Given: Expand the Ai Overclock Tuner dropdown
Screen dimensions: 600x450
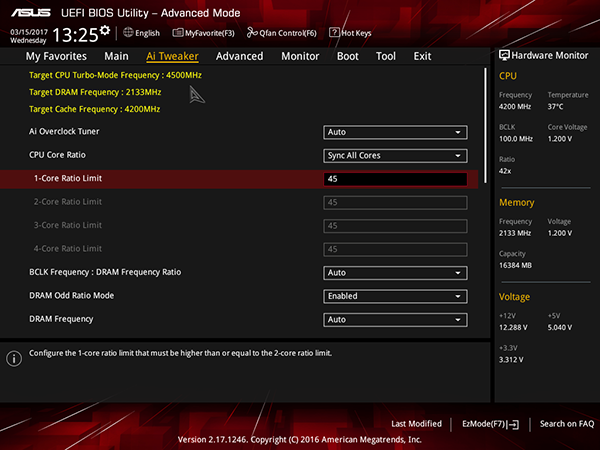Looking at the screenshot, I should [x=395, y=132].
